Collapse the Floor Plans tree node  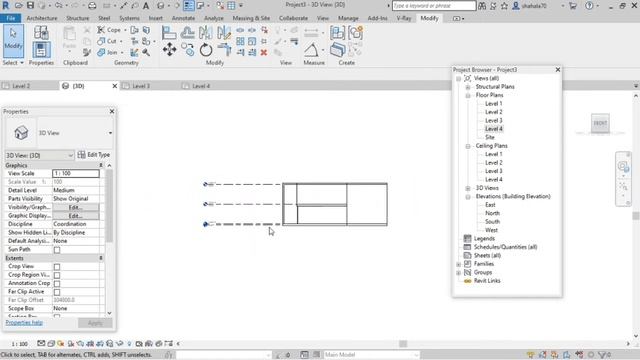468,95
